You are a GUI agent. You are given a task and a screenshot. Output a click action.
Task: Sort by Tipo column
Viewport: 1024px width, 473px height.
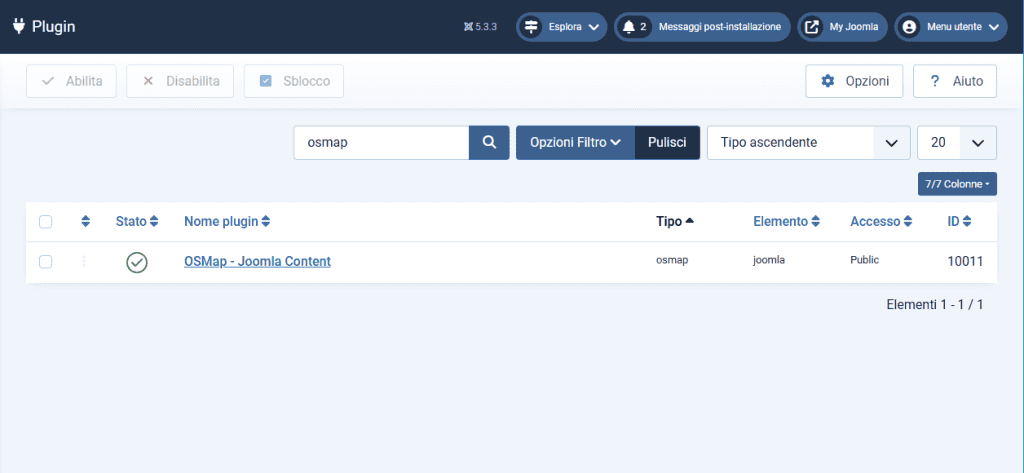[x=675, y=221]
